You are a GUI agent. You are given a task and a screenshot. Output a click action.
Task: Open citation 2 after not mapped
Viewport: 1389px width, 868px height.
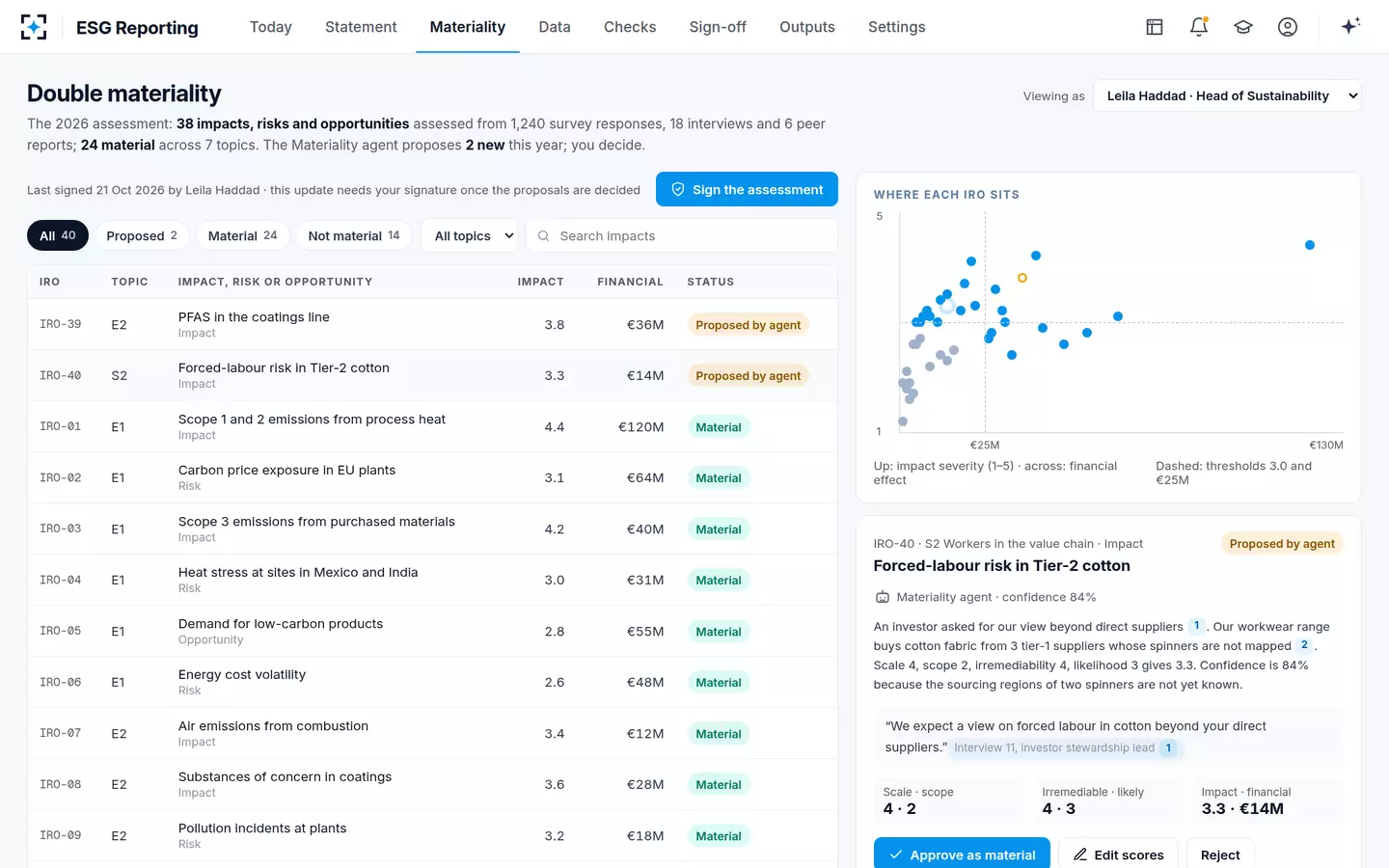coord(1304,645)
